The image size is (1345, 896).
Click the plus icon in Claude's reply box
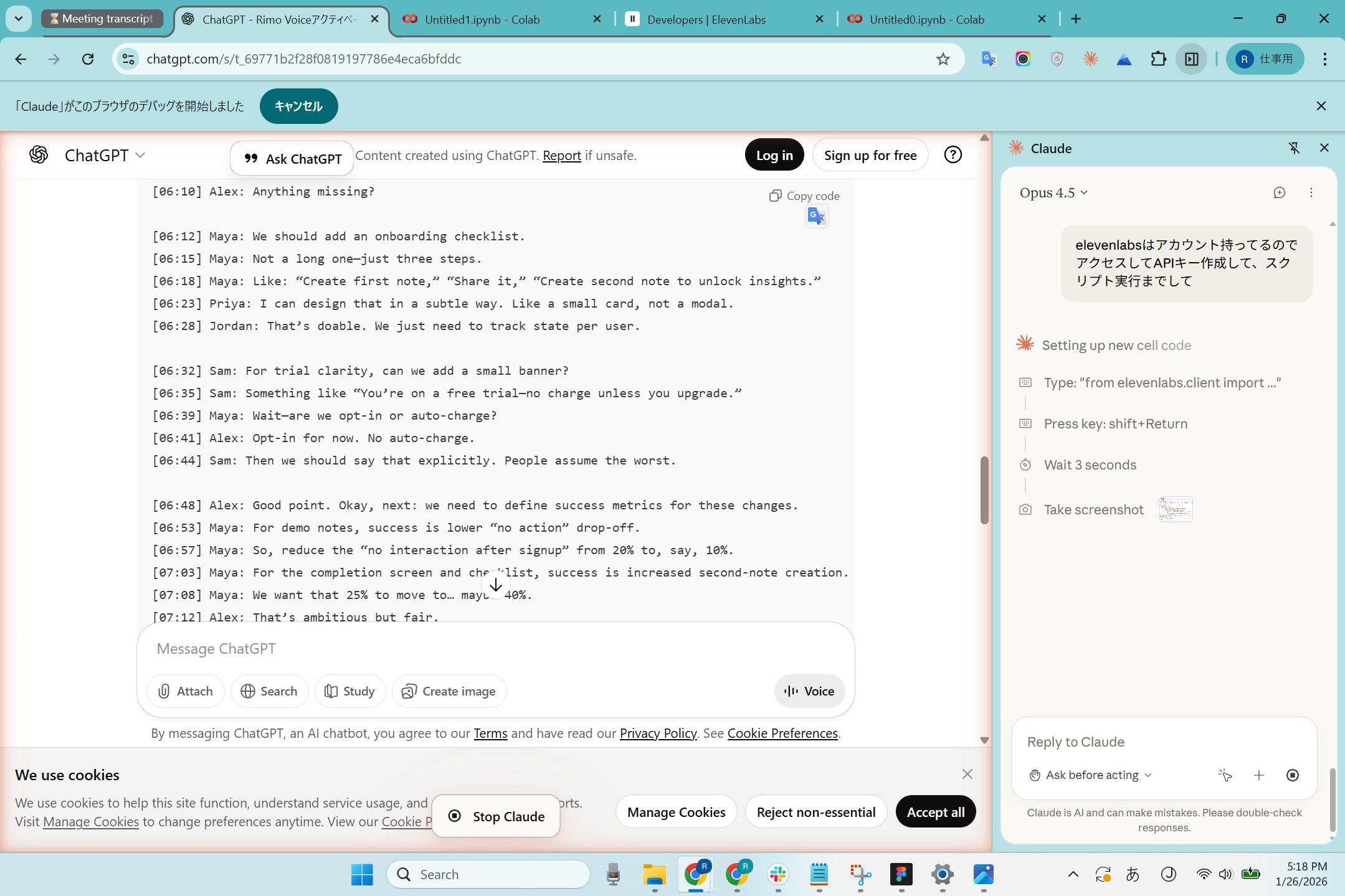pyautogui.click(x=1258, y=775)
